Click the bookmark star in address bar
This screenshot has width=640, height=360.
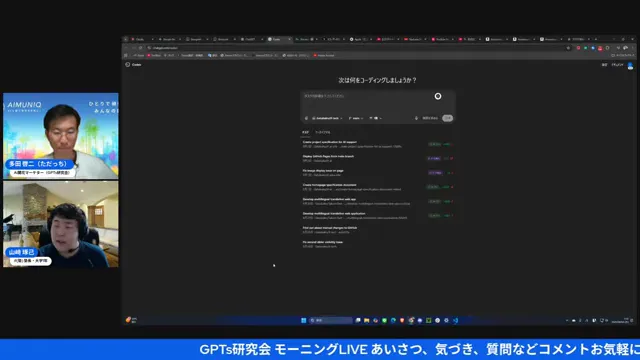tap(568, 48)
